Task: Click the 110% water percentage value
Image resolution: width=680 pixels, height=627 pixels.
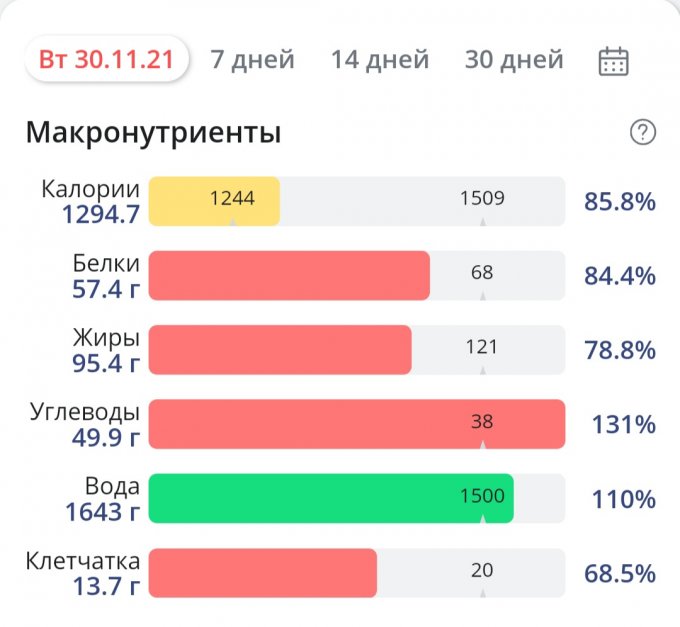Action: (624, 499)
